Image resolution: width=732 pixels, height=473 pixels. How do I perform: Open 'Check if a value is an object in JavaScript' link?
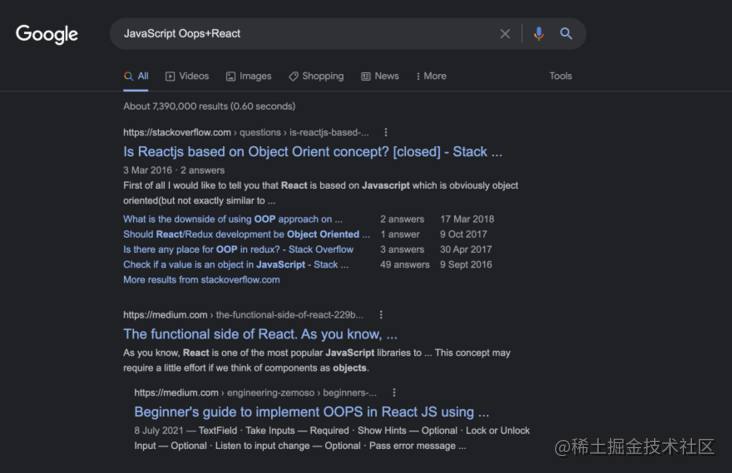tap(235, 265)
